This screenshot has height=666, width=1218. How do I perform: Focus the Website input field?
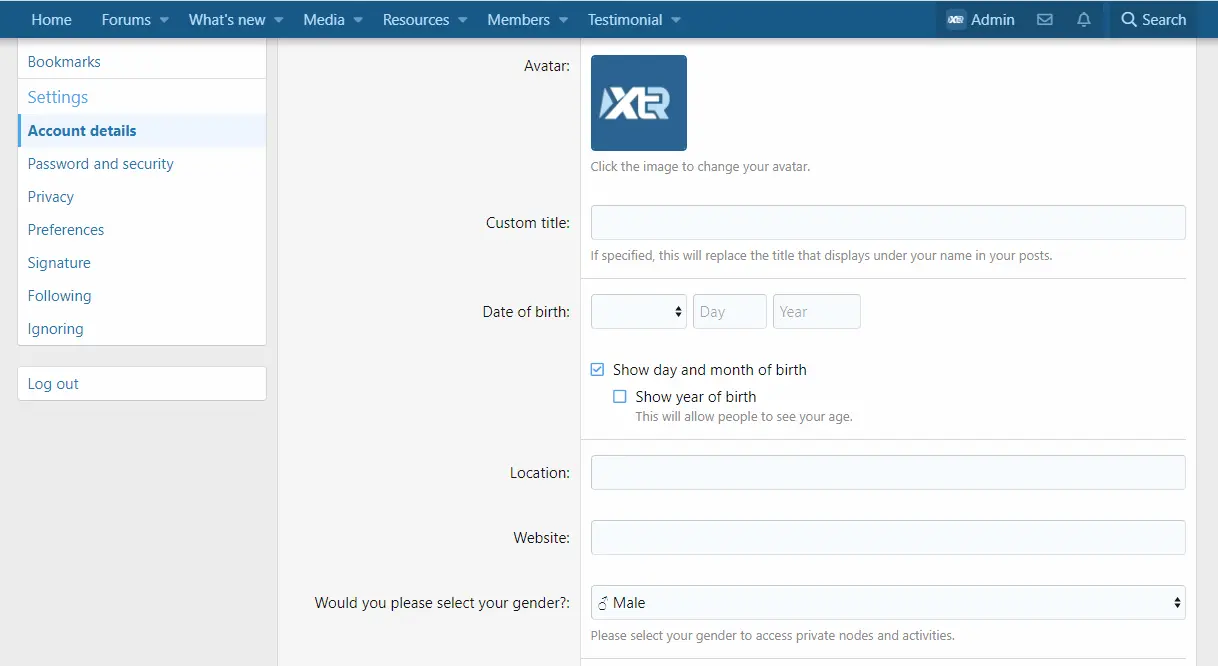(888, 537)
